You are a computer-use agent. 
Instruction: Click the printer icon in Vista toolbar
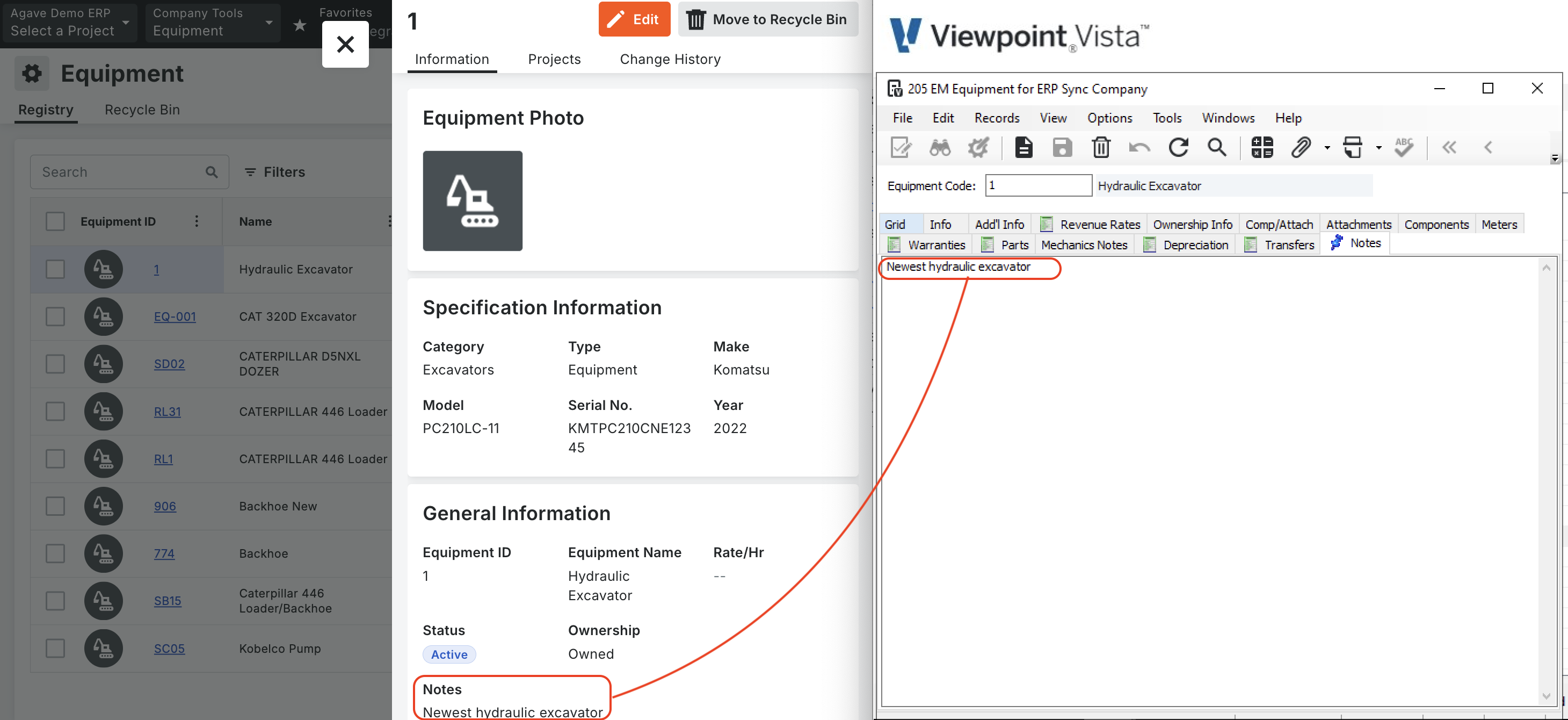coord(1353,147)
